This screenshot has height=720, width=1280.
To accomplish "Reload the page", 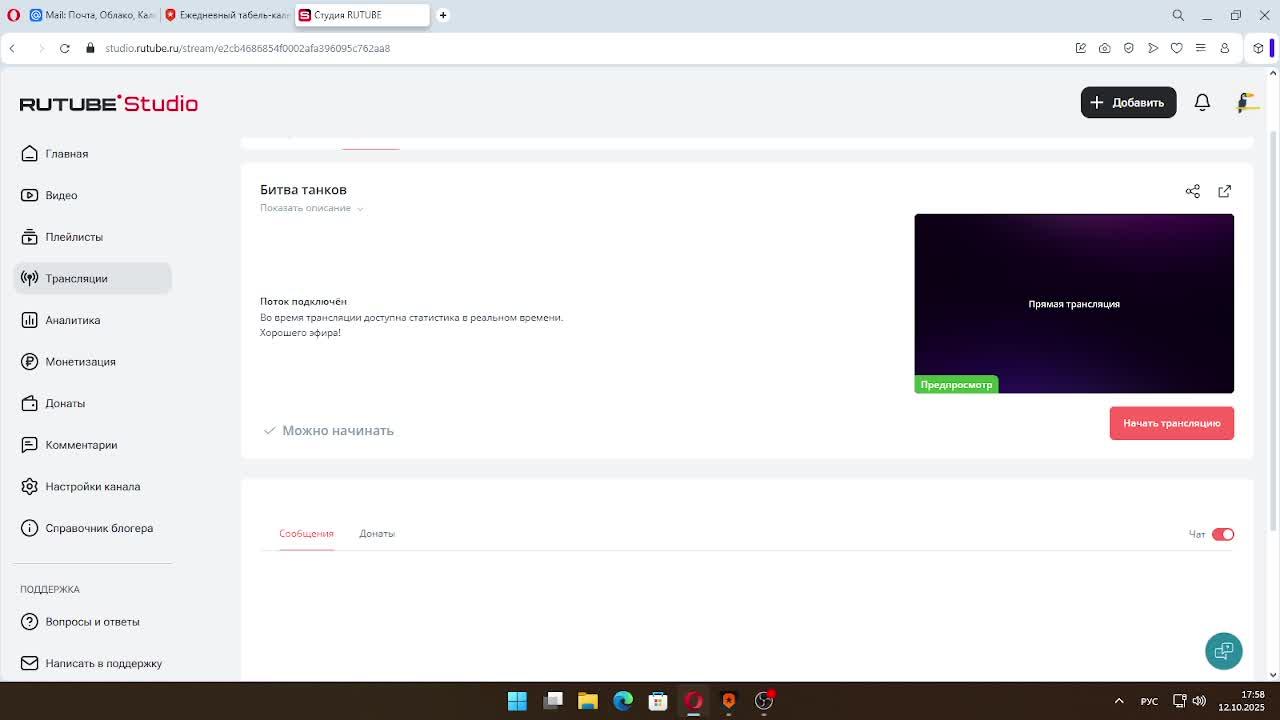I will point(65,48).
